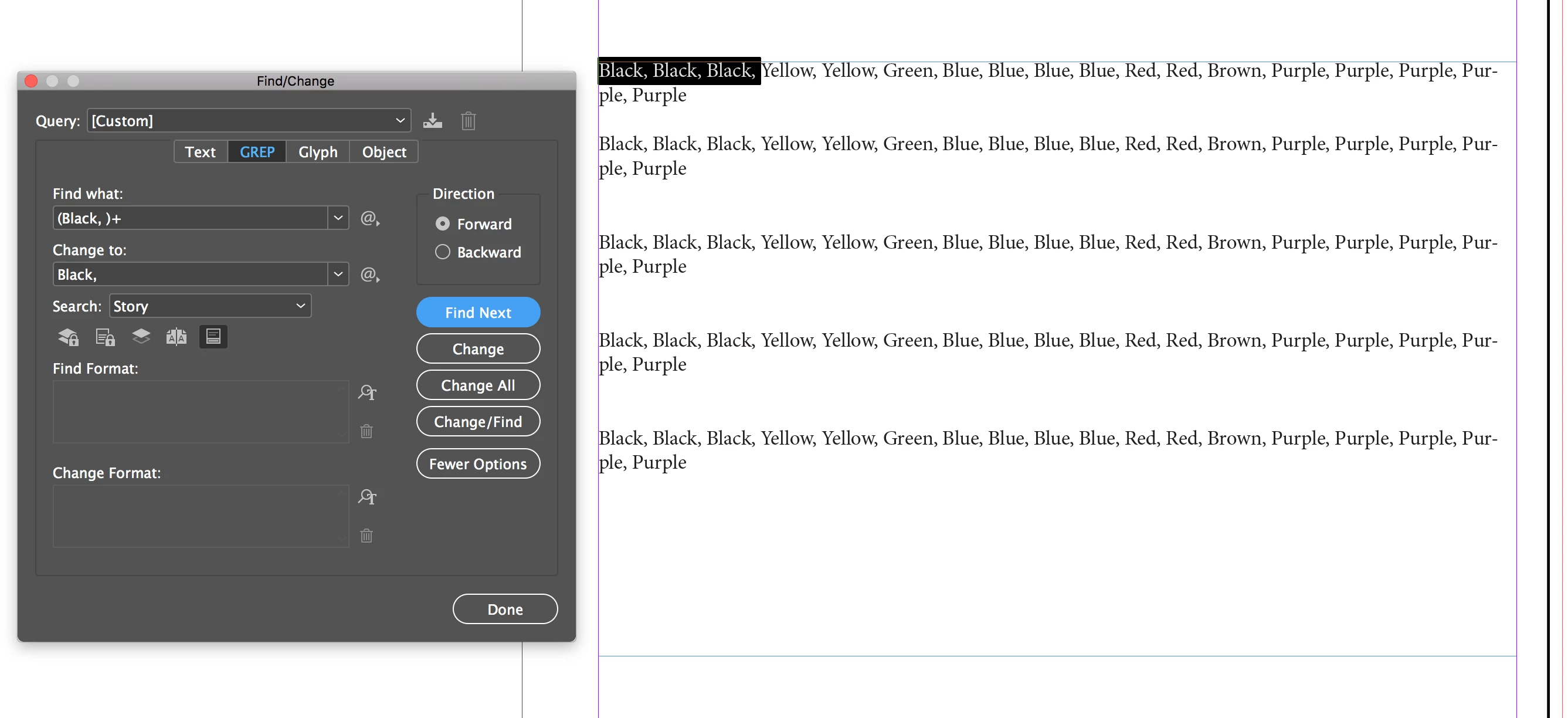Switch to the Text tab
The image size is (1568, 718).
click(201, 153)
